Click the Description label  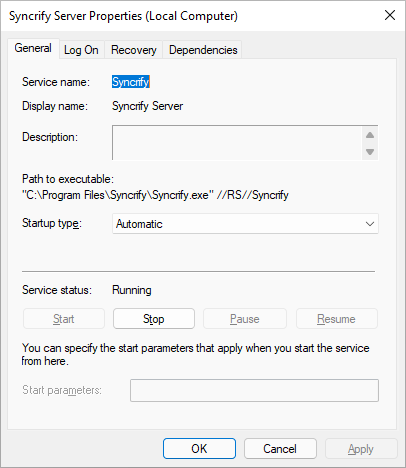coord(50,137)
